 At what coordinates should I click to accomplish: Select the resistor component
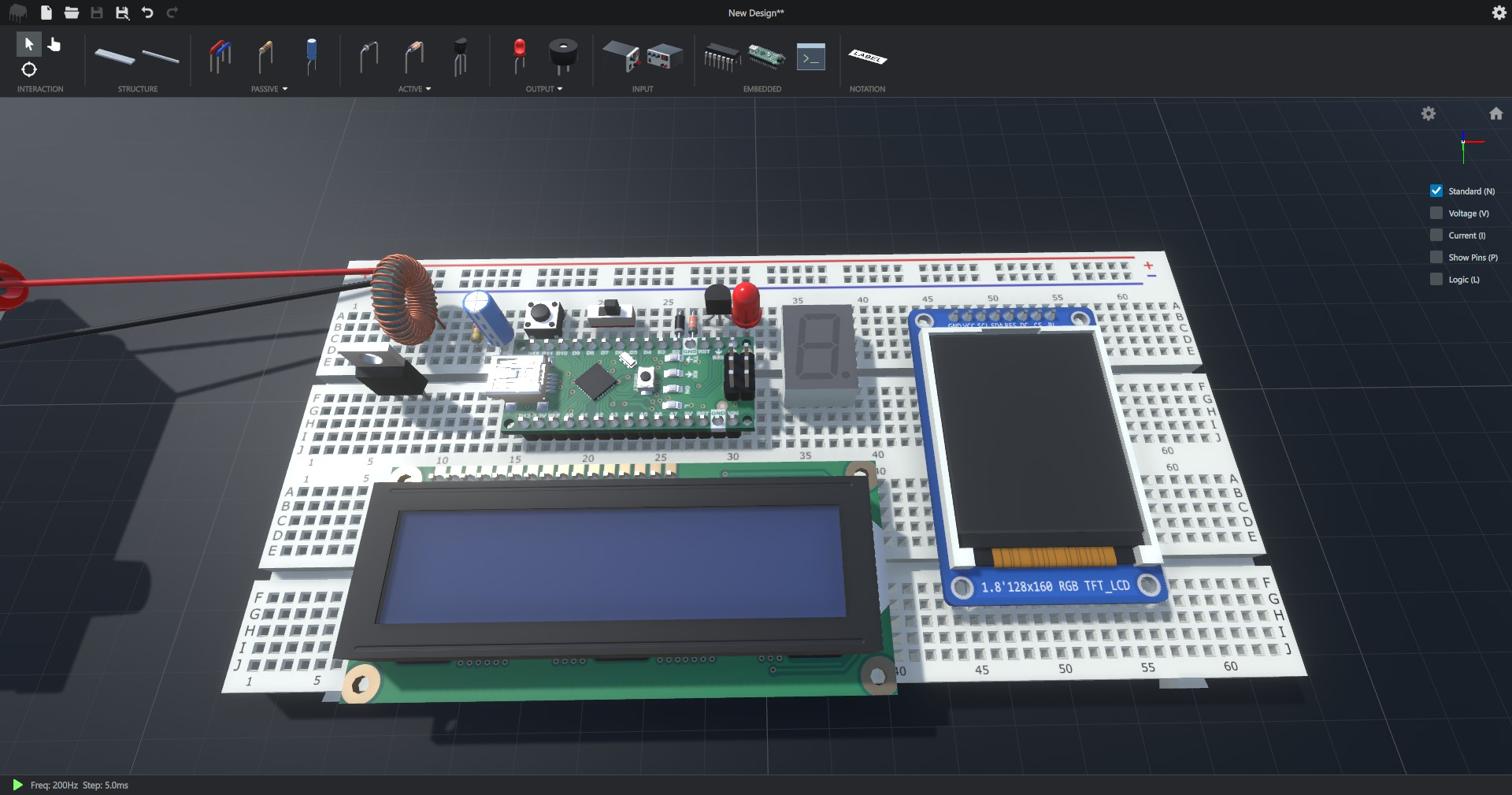[265, 57]
